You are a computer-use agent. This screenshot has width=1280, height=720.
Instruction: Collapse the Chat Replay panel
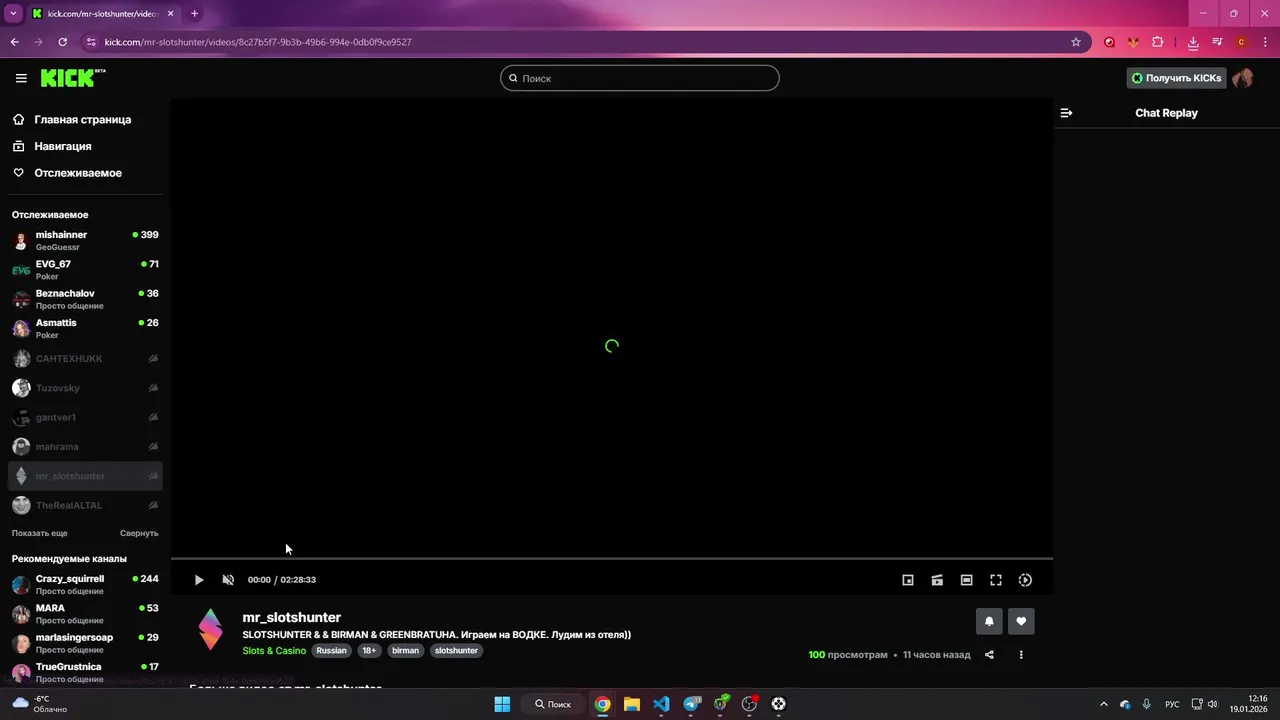point(1066,113)
